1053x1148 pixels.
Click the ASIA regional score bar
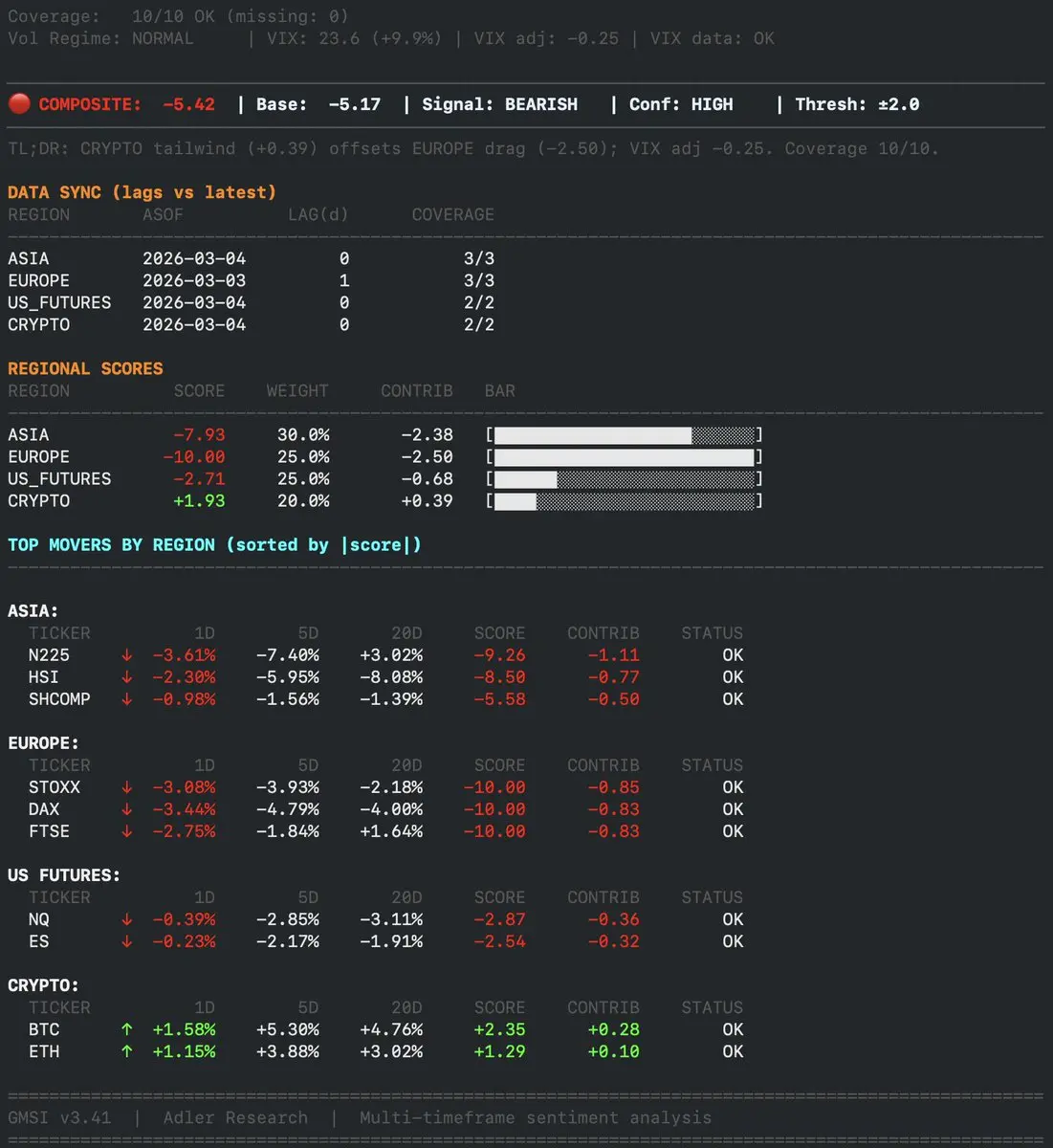point(624,435)
